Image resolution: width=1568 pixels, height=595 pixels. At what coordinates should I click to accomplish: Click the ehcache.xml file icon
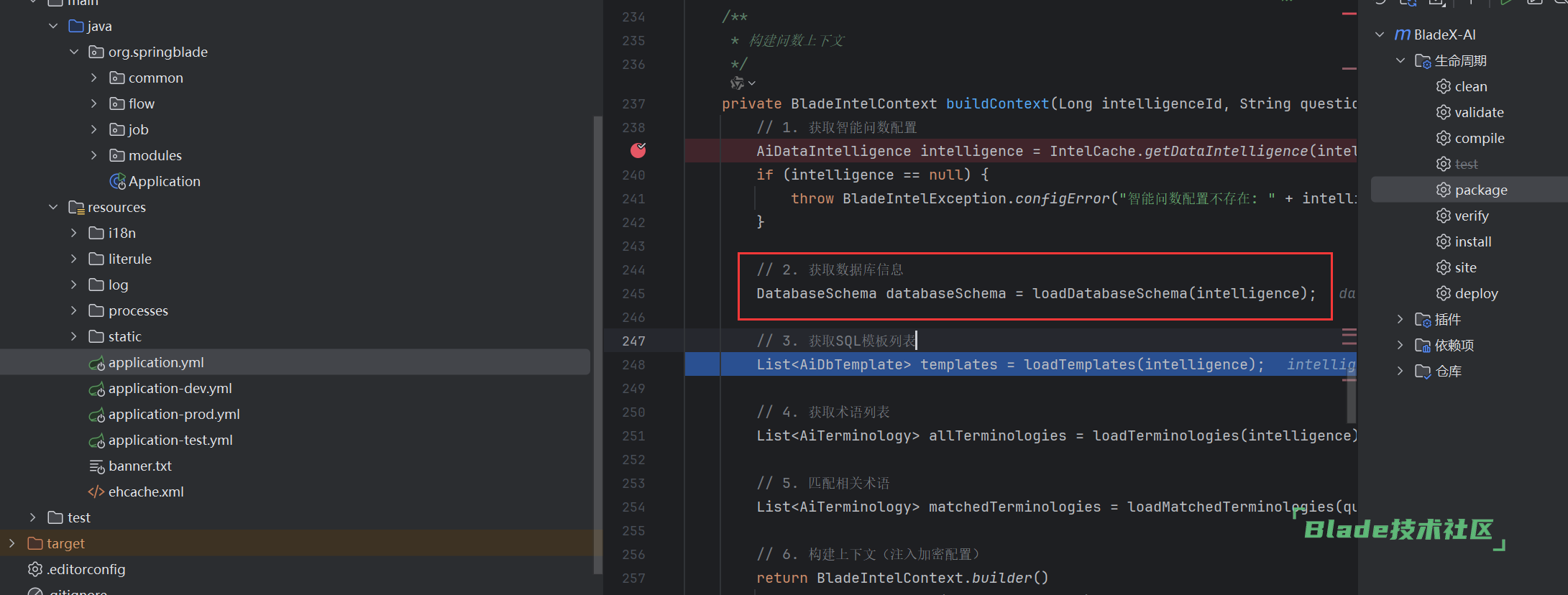coord(96,492)
